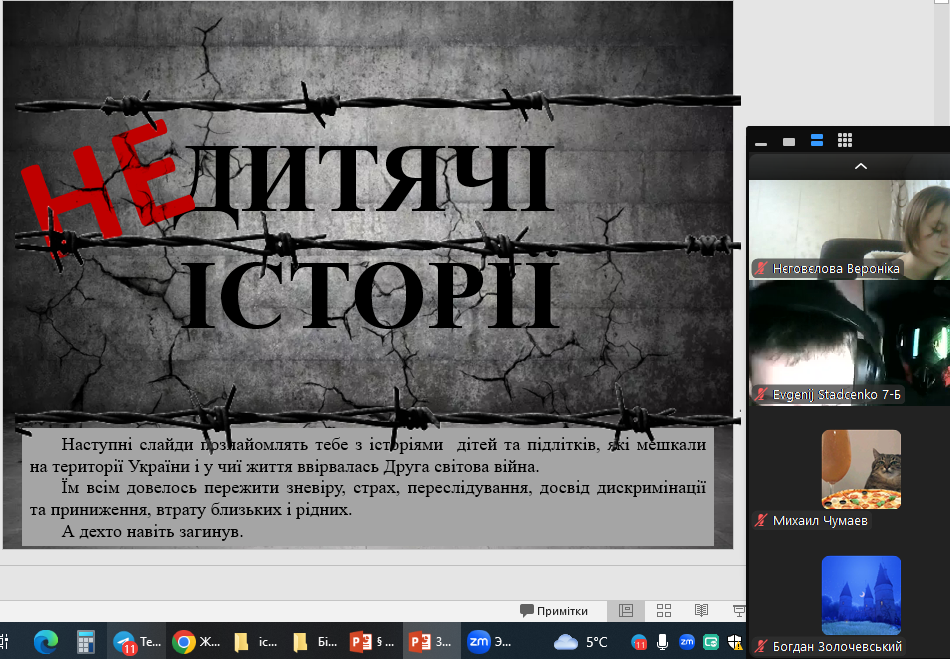Open the Calculator from the taskbar

coord(85,641)
